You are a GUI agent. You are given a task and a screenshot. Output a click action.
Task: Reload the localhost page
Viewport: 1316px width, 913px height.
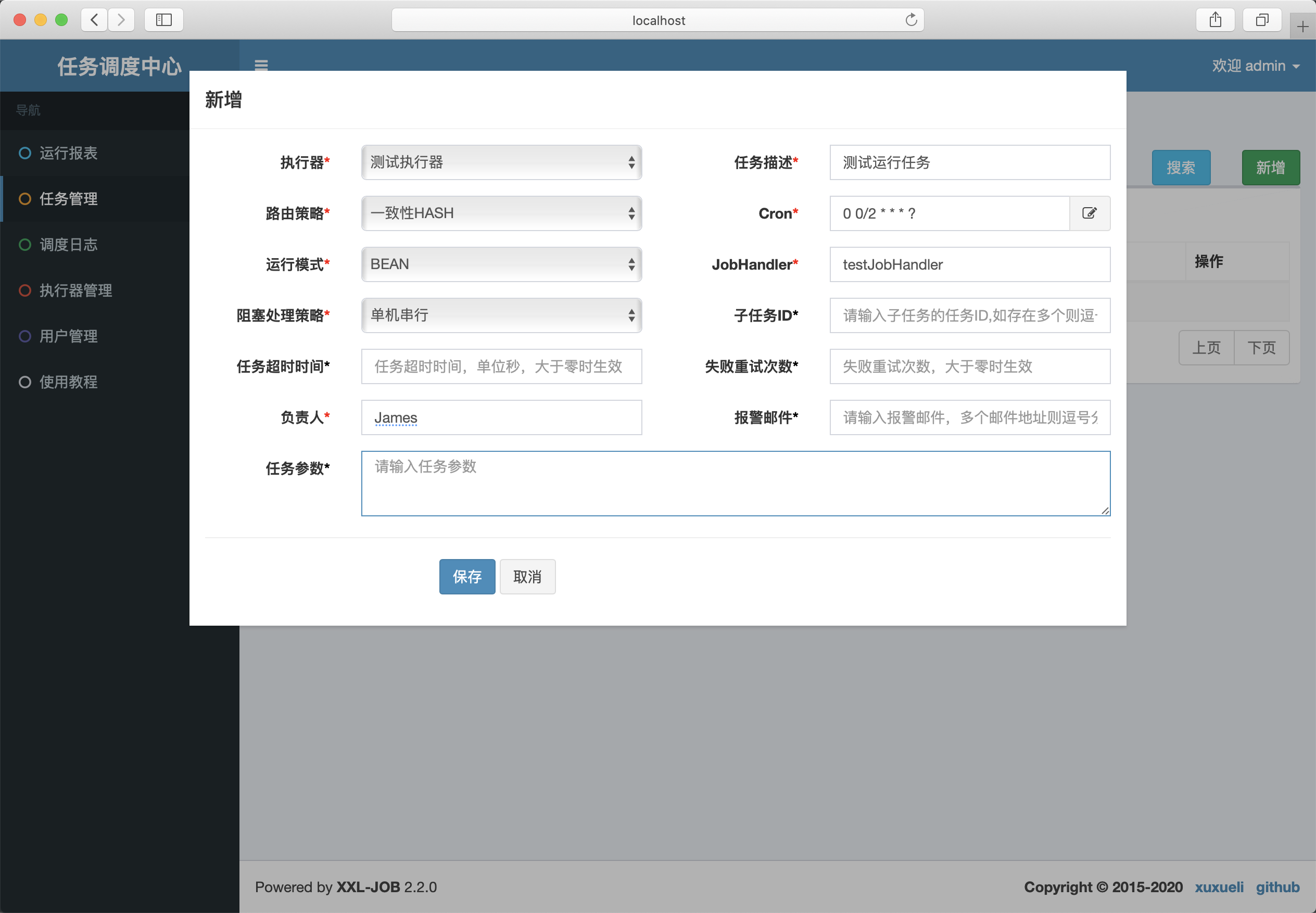911,20
